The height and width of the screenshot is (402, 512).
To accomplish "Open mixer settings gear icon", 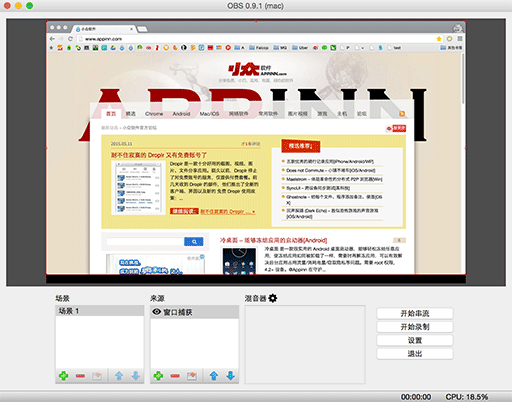I will click(x=273, y=298).
